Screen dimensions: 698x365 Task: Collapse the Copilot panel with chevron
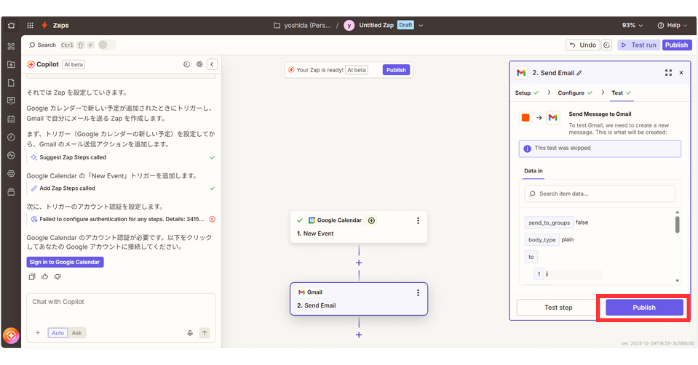tap(212, 65)
